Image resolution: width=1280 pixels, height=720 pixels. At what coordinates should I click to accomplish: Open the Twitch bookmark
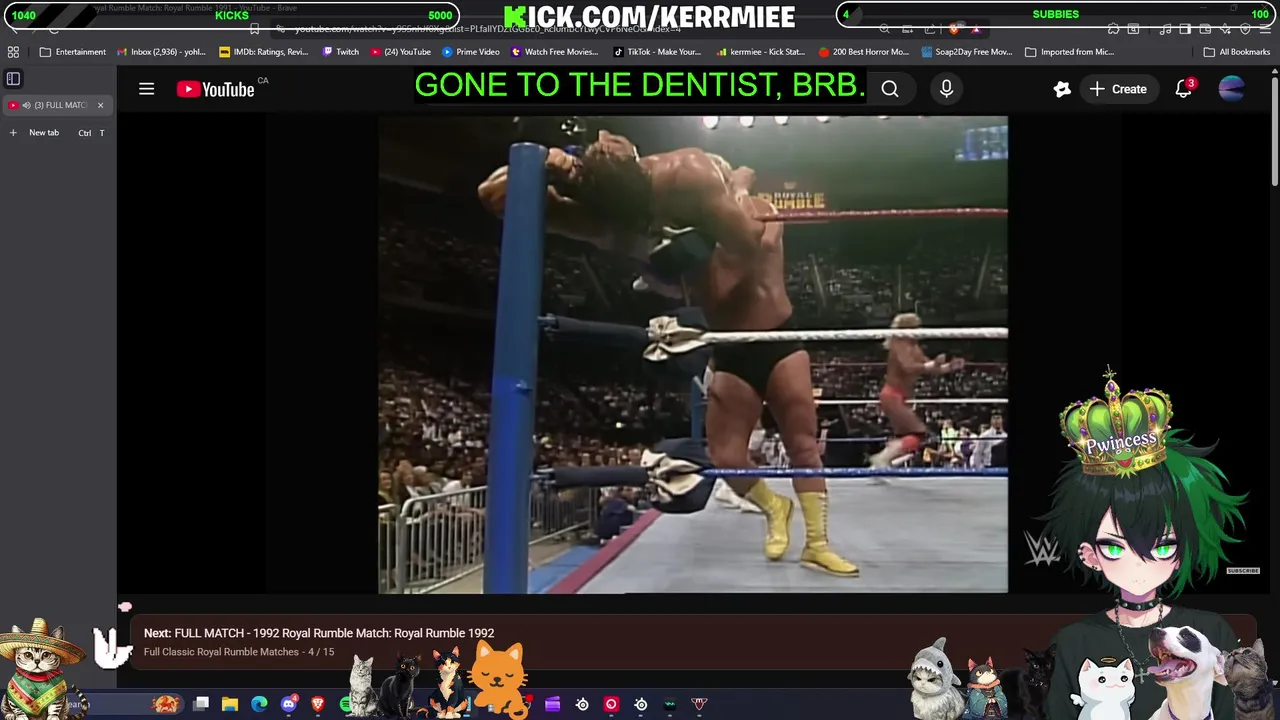(341, 52)
